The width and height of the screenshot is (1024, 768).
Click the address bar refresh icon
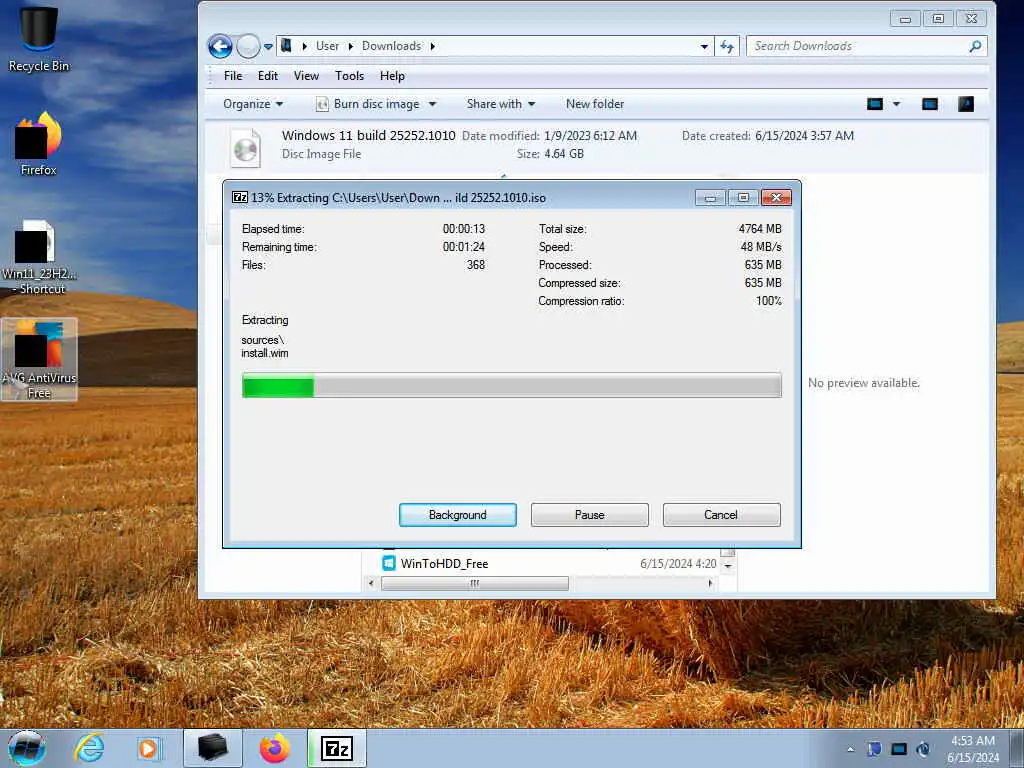click(x=727, y=46)
